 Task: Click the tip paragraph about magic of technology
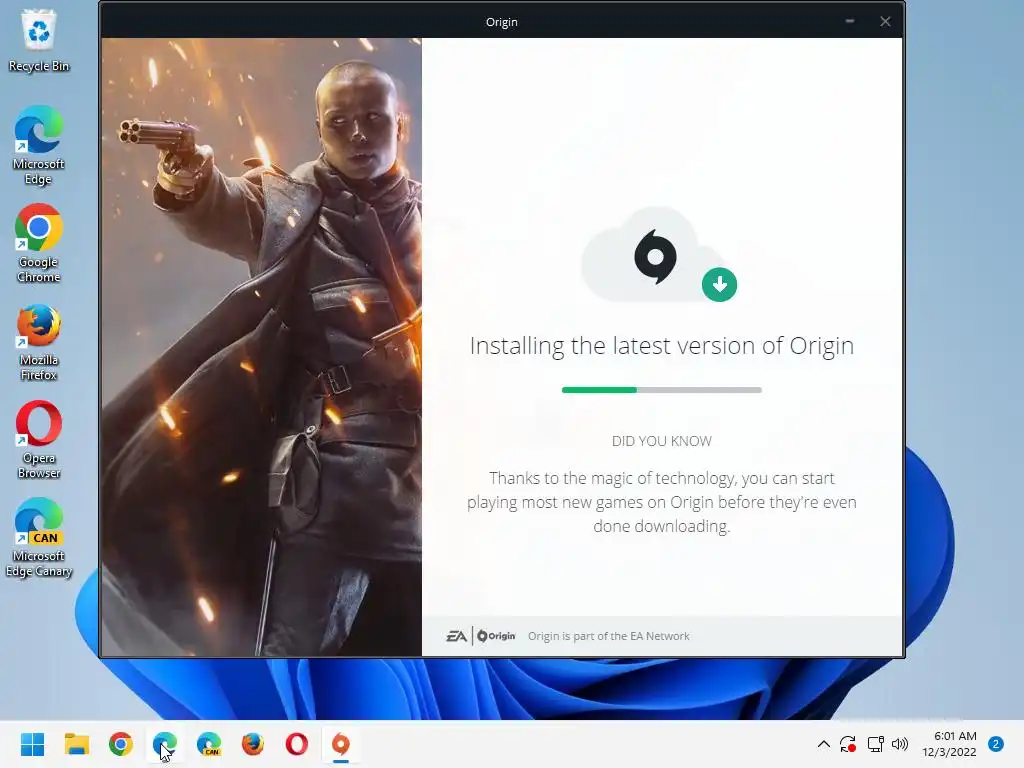pos(662,502)
